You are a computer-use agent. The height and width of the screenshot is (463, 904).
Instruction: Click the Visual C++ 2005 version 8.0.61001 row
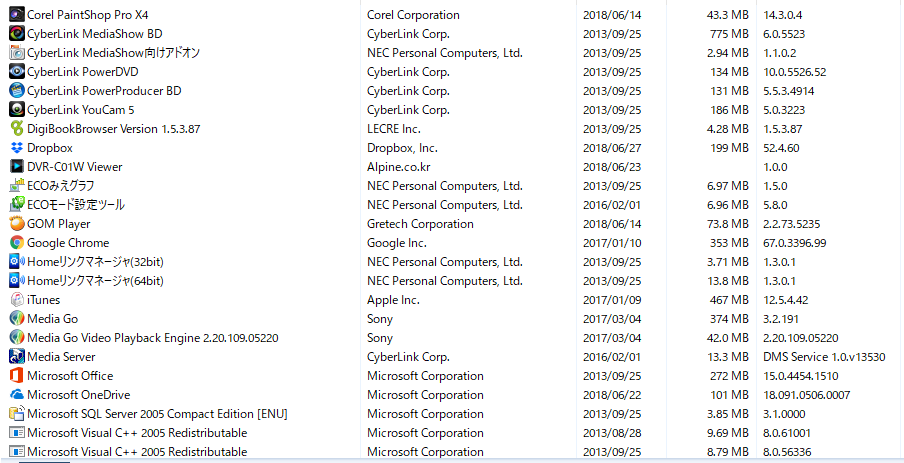click(x=136, y=433)
